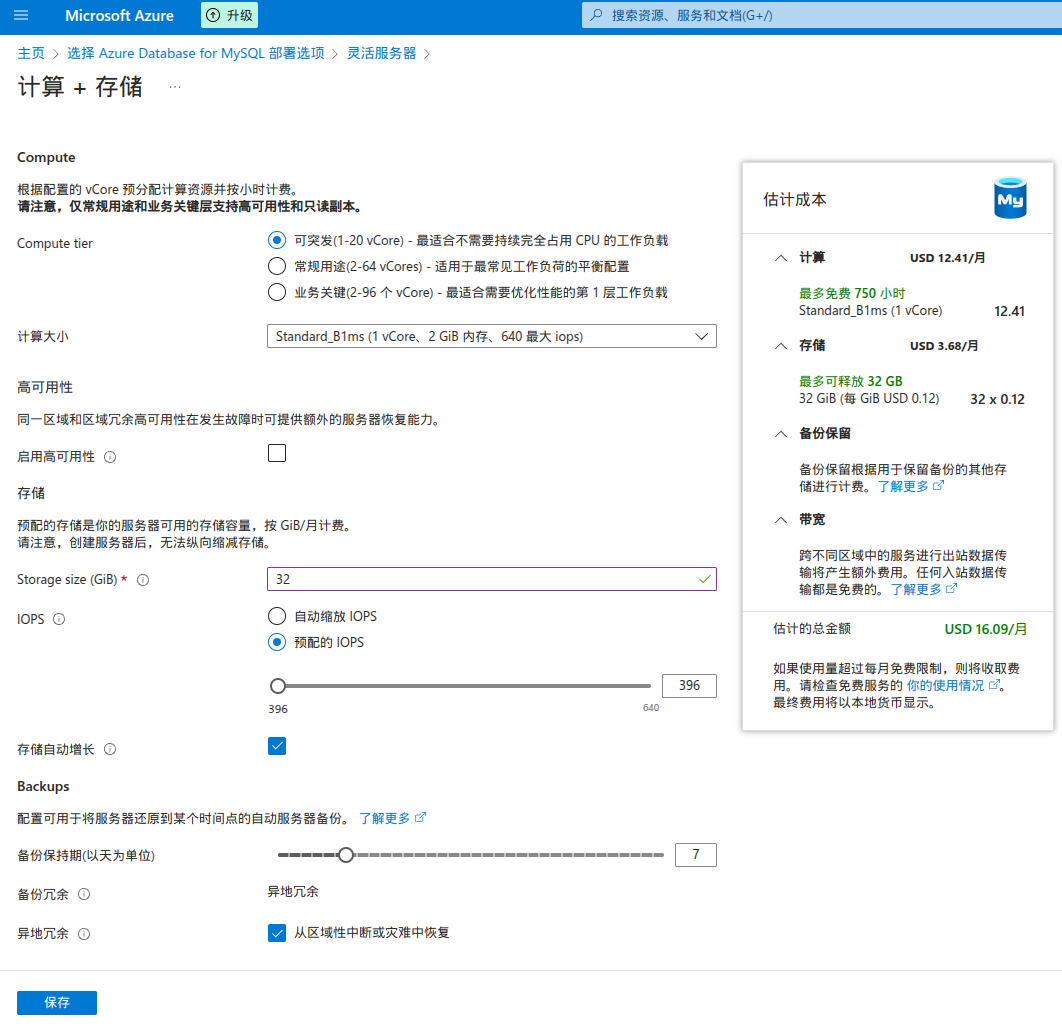Click the 32 GiB (每 GiB USD 0.12) line

[x=869, y=398]
